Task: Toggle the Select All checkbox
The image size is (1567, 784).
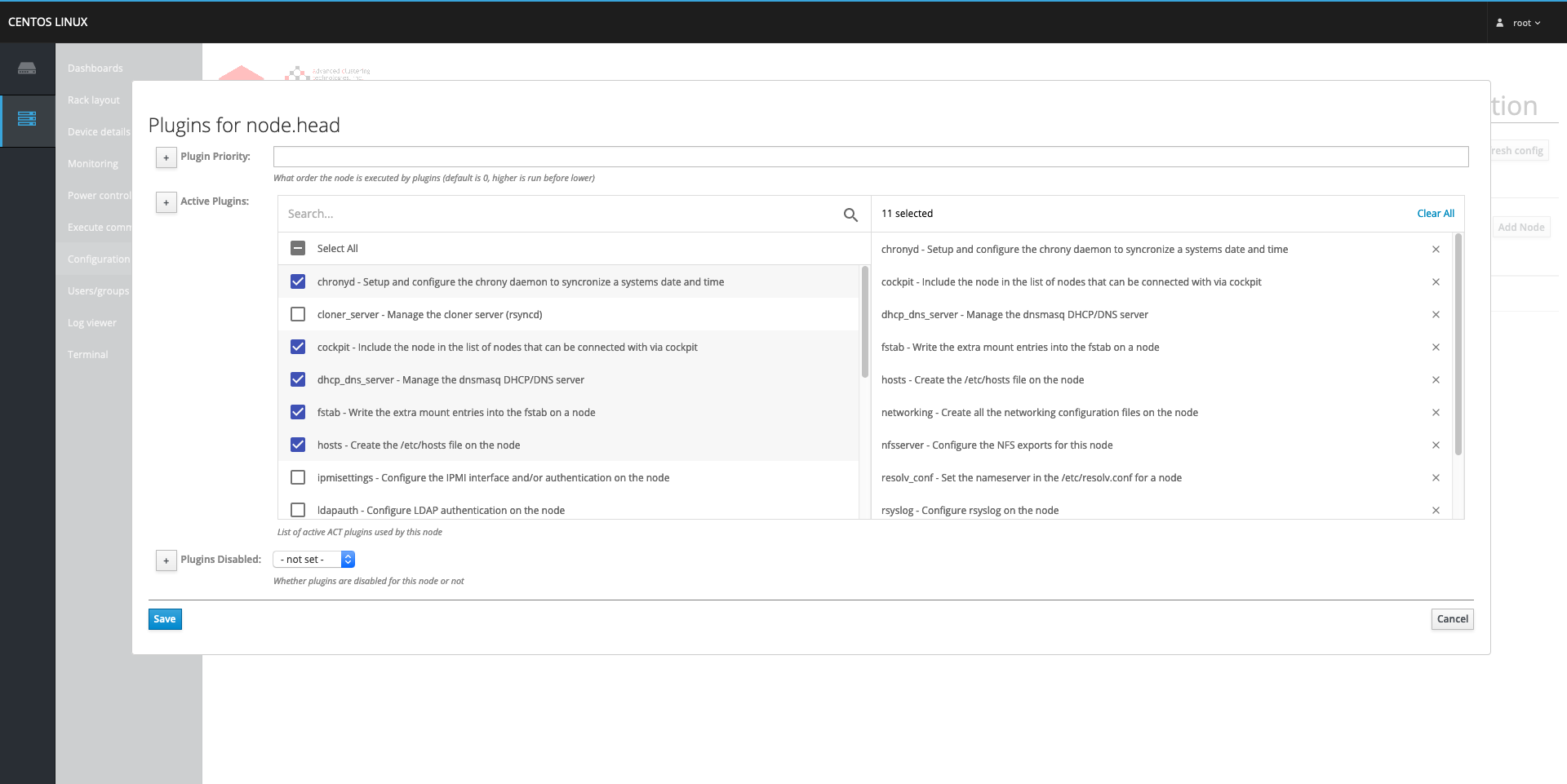Action: coord(298,249)
